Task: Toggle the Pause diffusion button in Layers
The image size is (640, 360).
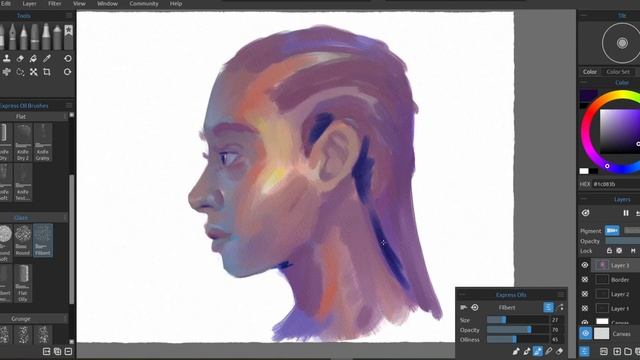Action: coord(626,213)
